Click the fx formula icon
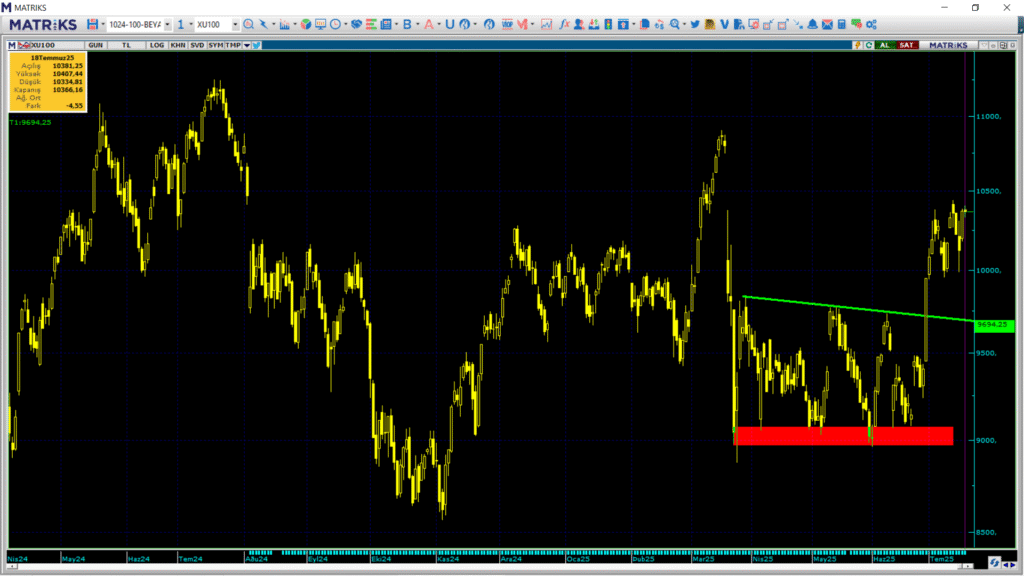1024x576 pixels. coord(565,24)
